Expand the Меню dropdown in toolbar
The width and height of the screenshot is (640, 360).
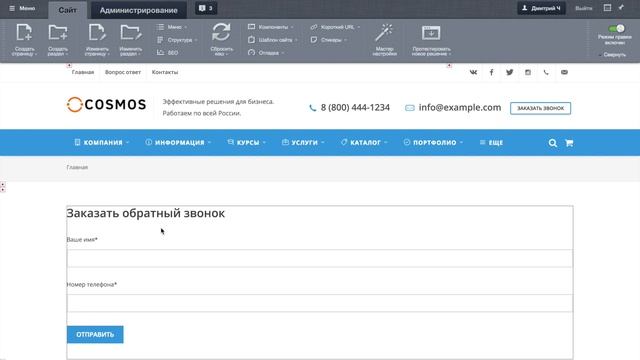tap(172, 27)
